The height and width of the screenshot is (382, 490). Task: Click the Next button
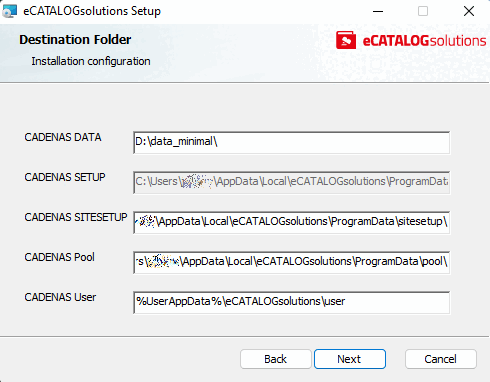350,359
